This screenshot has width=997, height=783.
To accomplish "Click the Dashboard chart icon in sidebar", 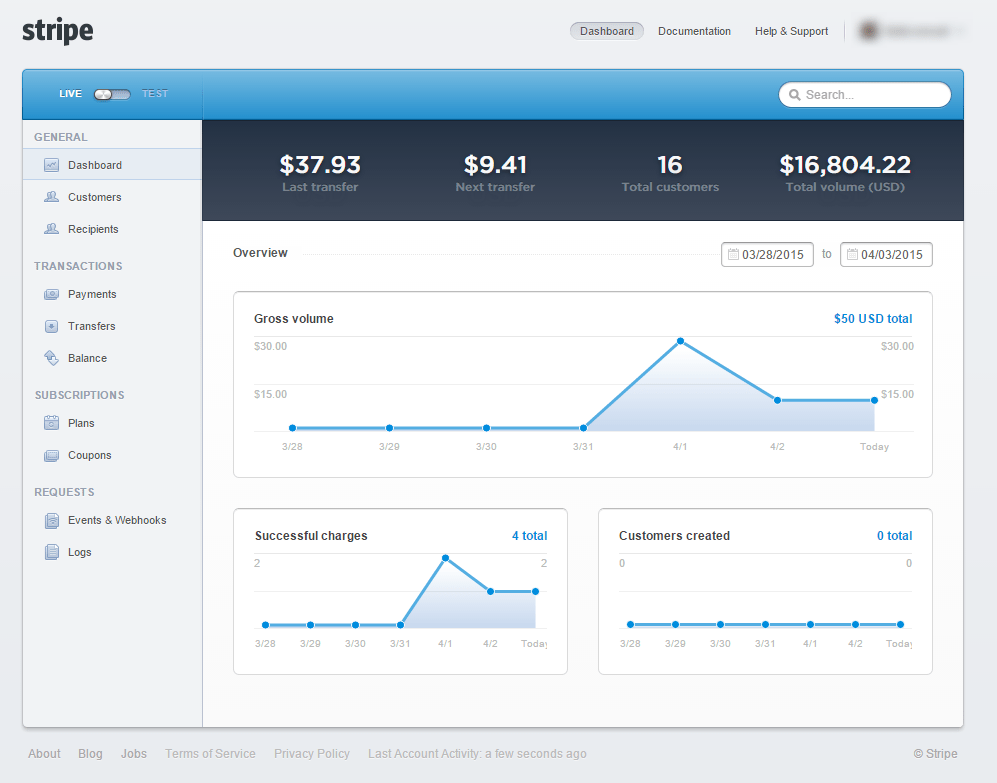I will [x=52, y=165].
